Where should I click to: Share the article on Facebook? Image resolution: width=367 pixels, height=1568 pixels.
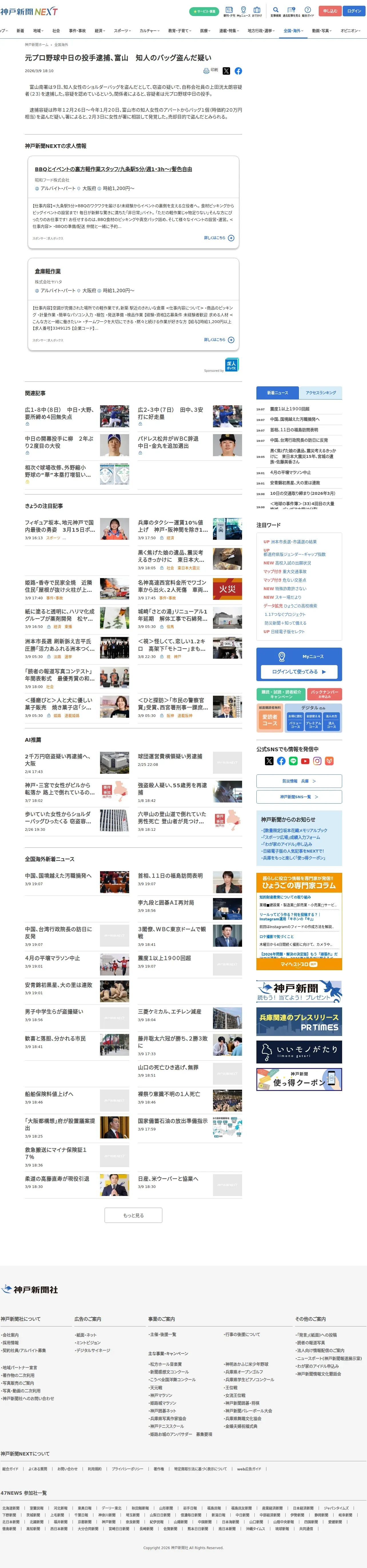238,71
